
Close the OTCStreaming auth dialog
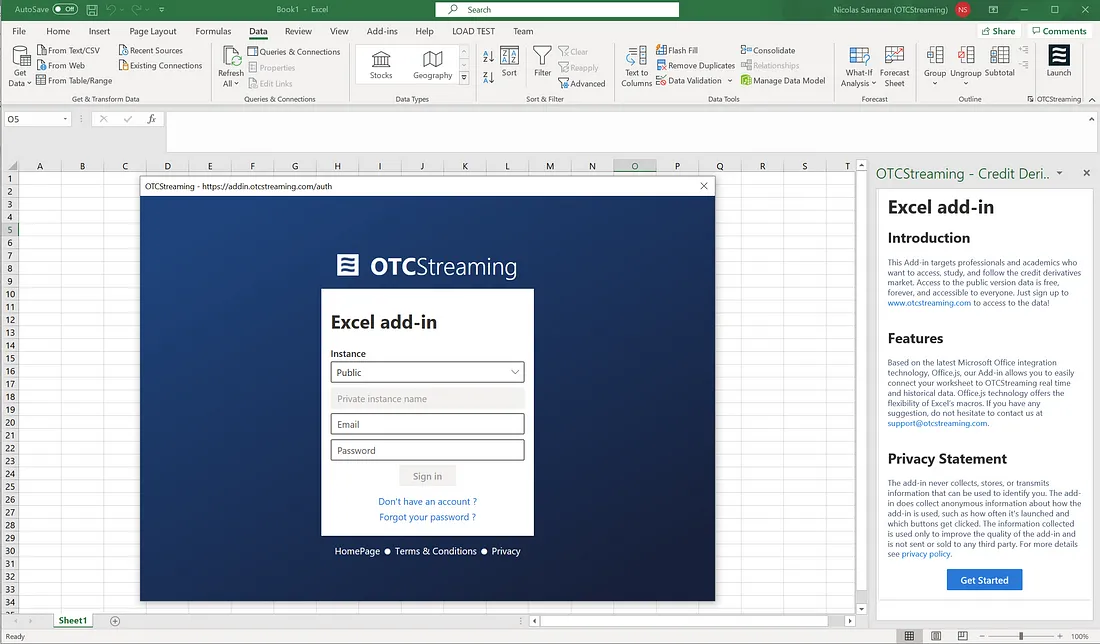tap(704, 186)
